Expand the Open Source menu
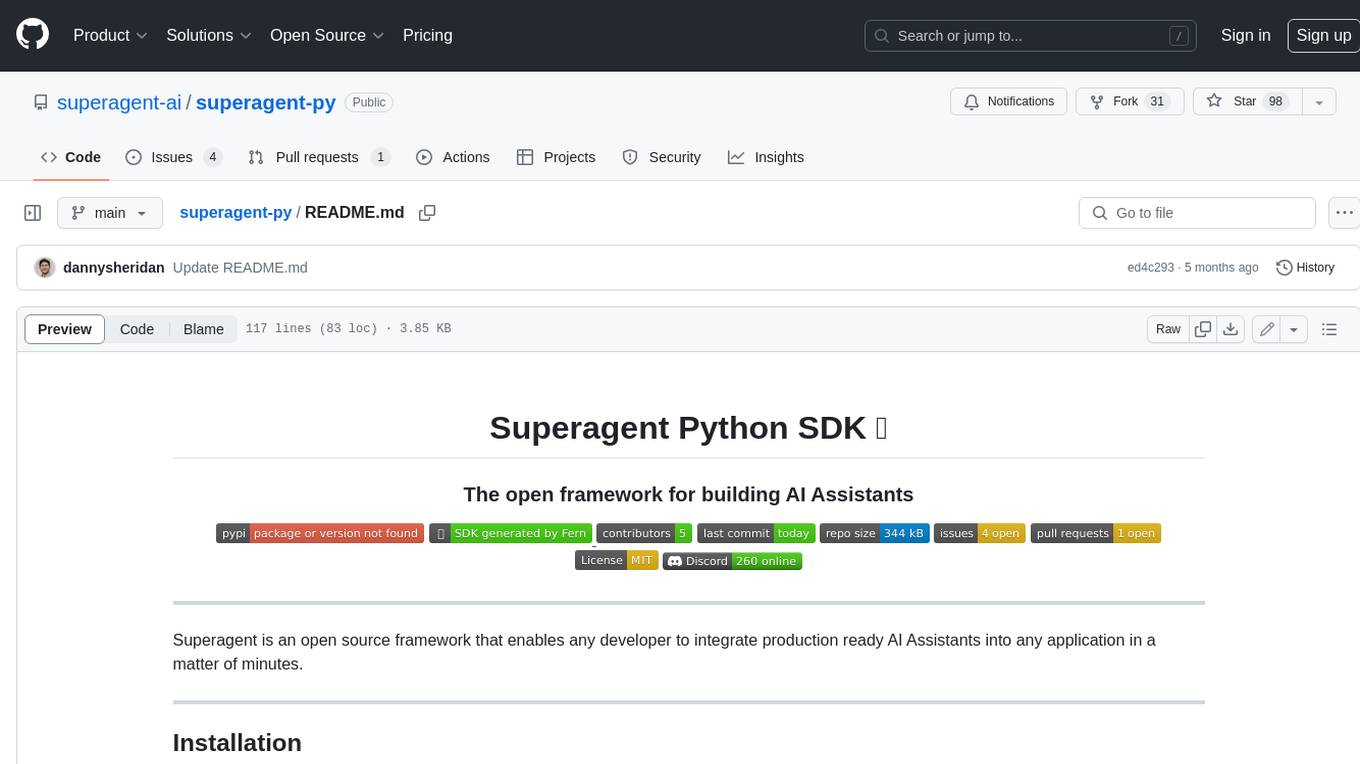1360x764 pixels. pyautogui.click(x=327, y=35)
